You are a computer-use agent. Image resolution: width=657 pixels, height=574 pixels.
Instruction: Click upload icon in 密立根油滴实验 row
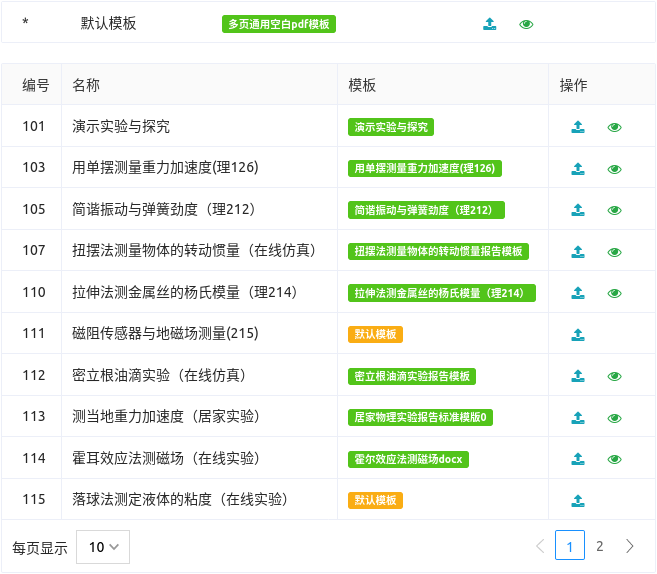[578, 376]
